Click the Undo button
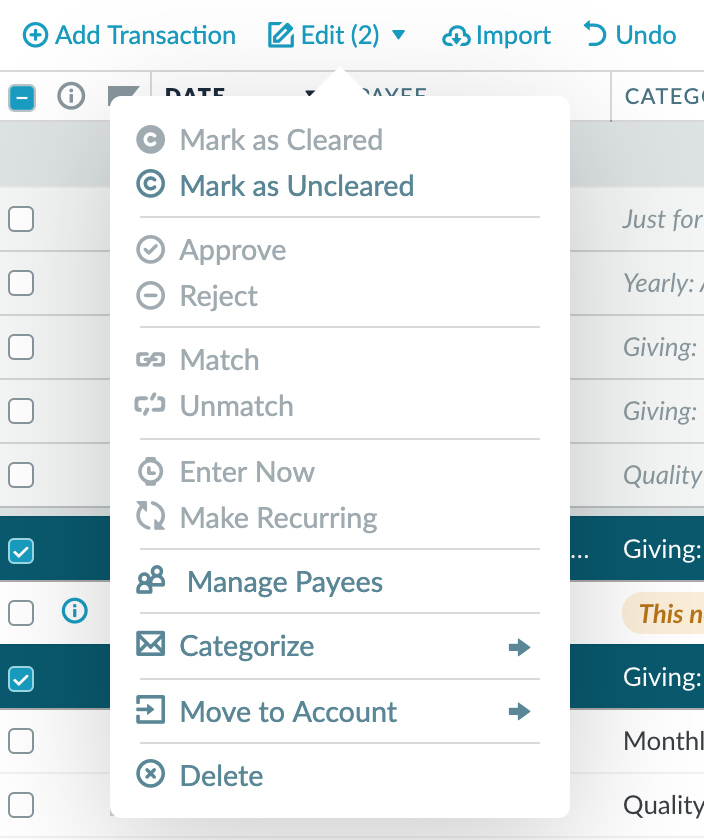The image size is (704, 840). pyautogui.click(x=628, y=33)
